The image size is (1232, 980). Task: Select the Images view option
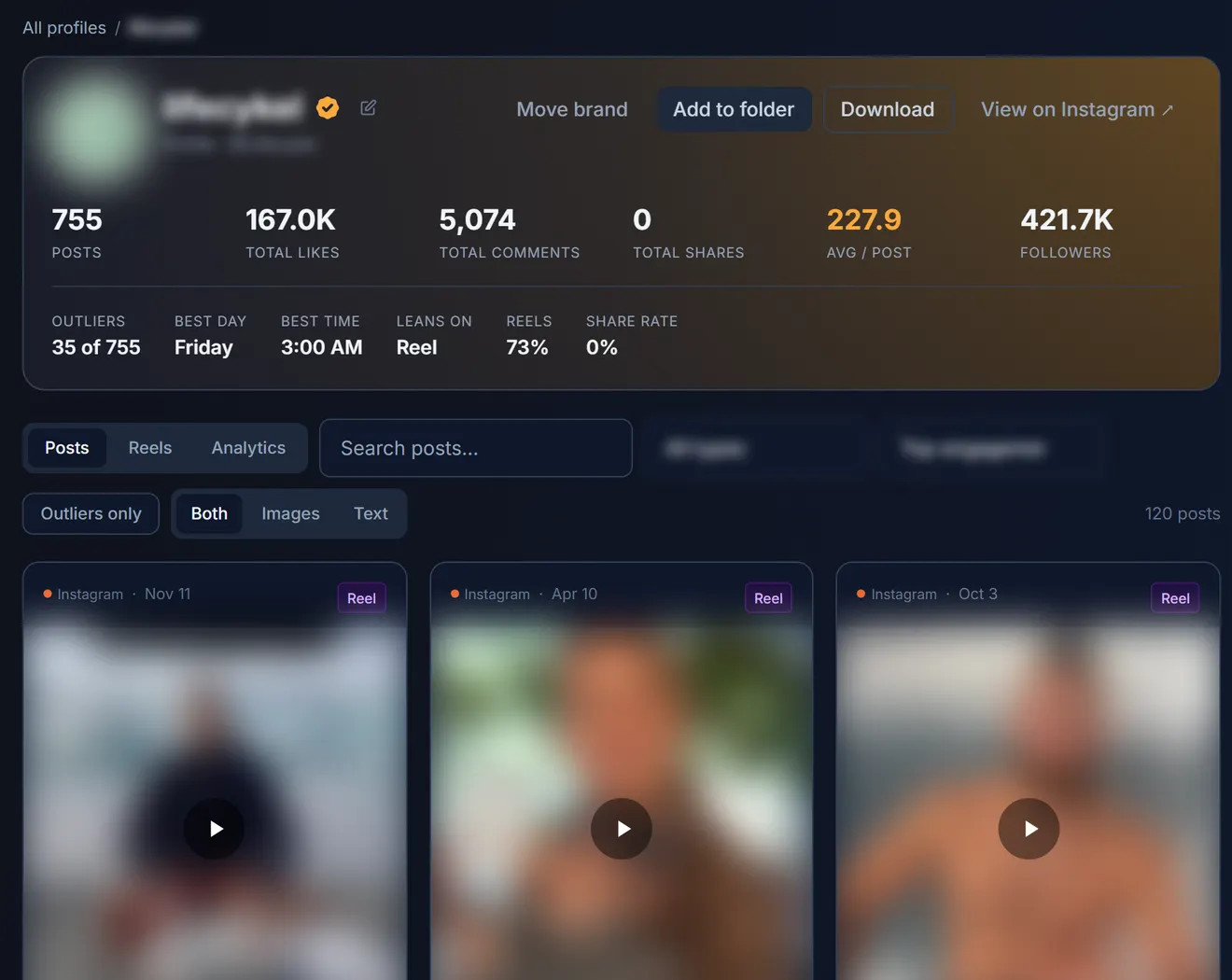(290, 513)
